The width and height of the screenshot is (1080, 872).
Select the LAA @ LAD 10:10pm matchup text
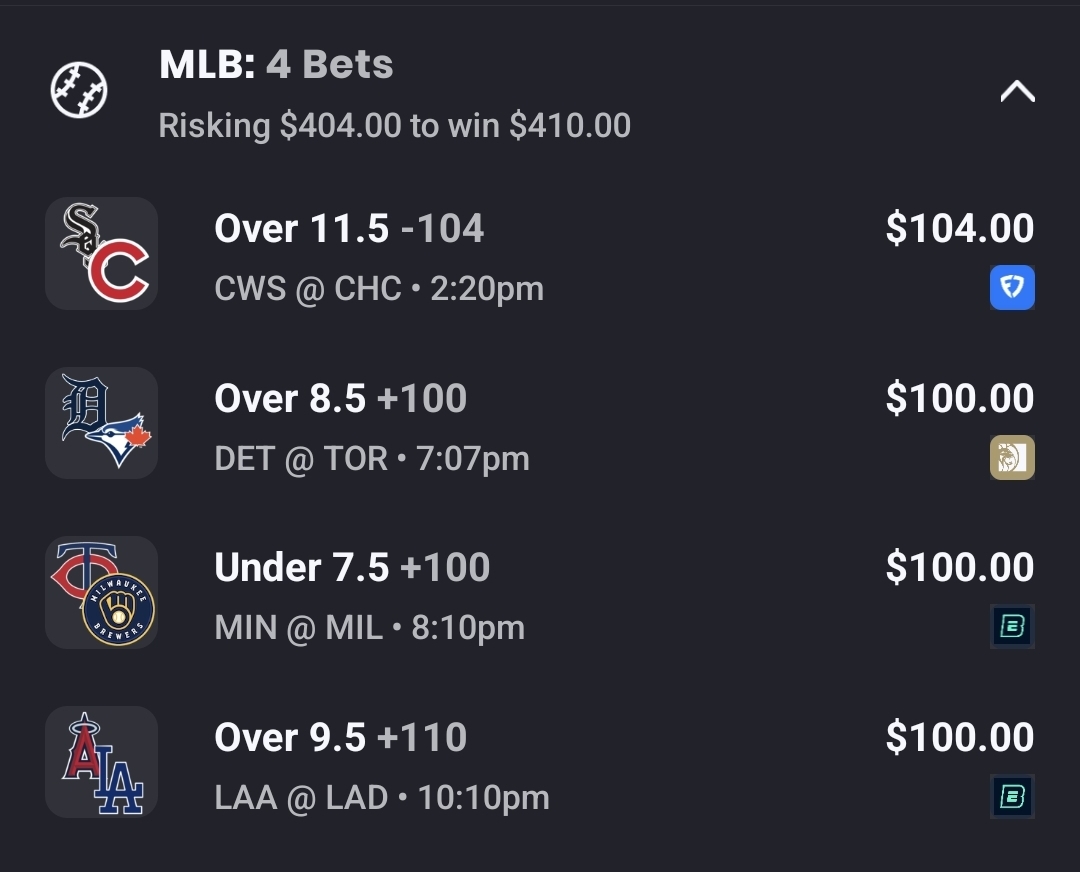click(382, 798)
